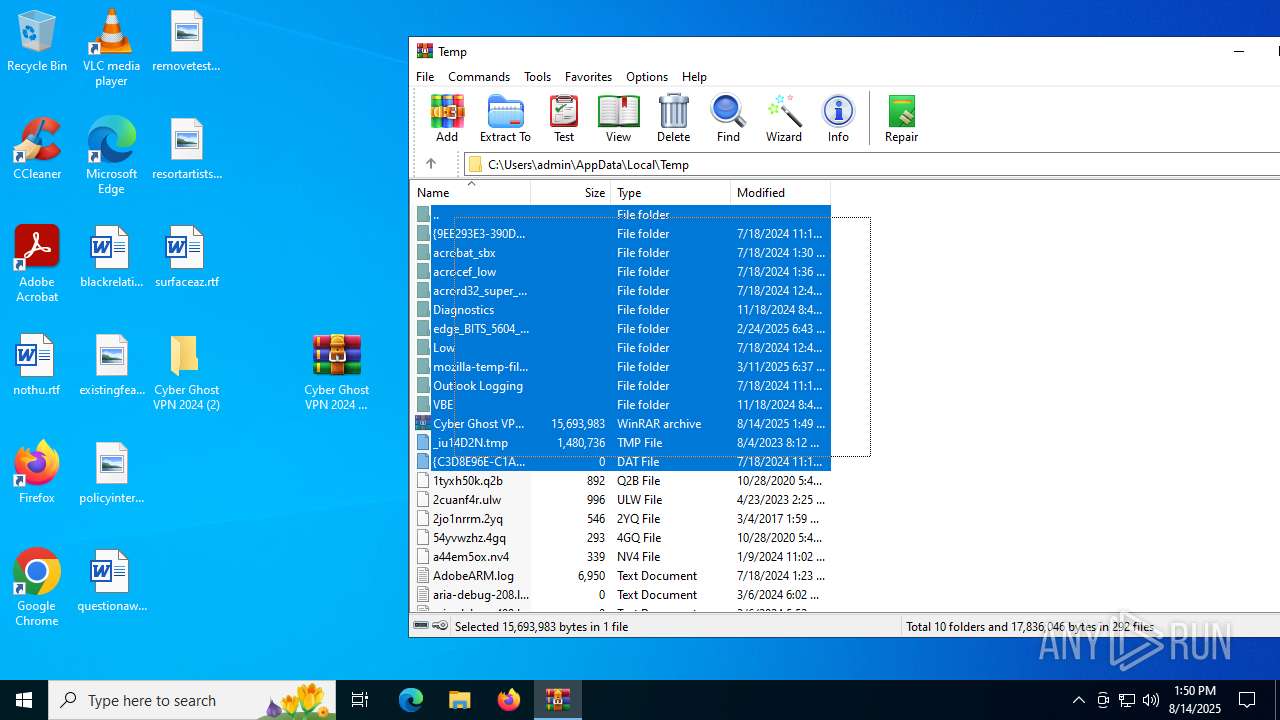The image size is (1280, 720).
Task: Open the Favorites menu
Action: [x=588, y=77]
